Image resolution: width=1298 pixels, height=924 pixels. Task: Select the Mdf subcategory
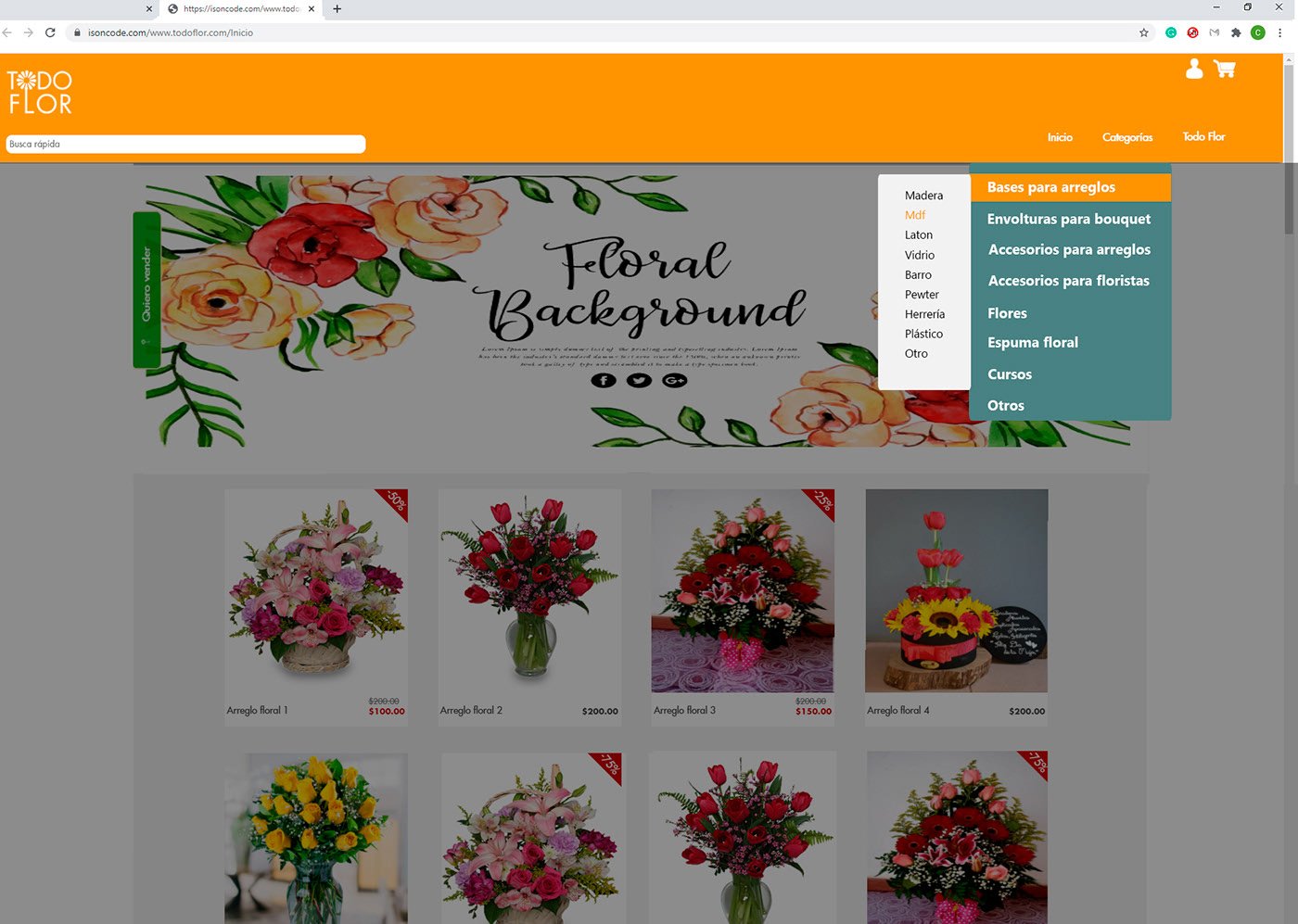915,215
